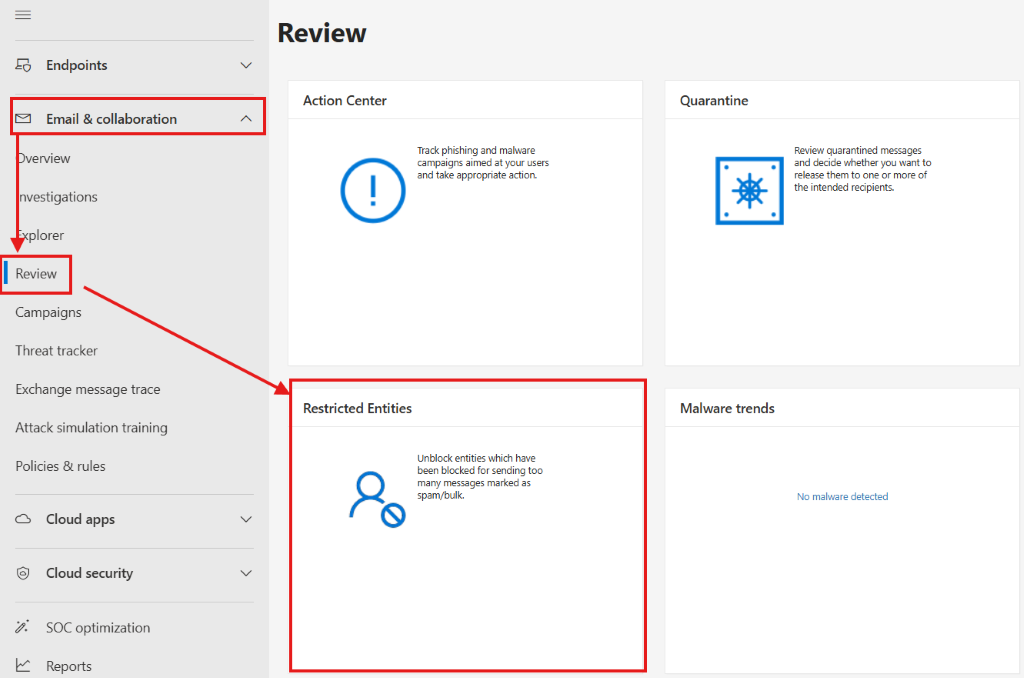Click the Reports chart icon

click(23, 666)
